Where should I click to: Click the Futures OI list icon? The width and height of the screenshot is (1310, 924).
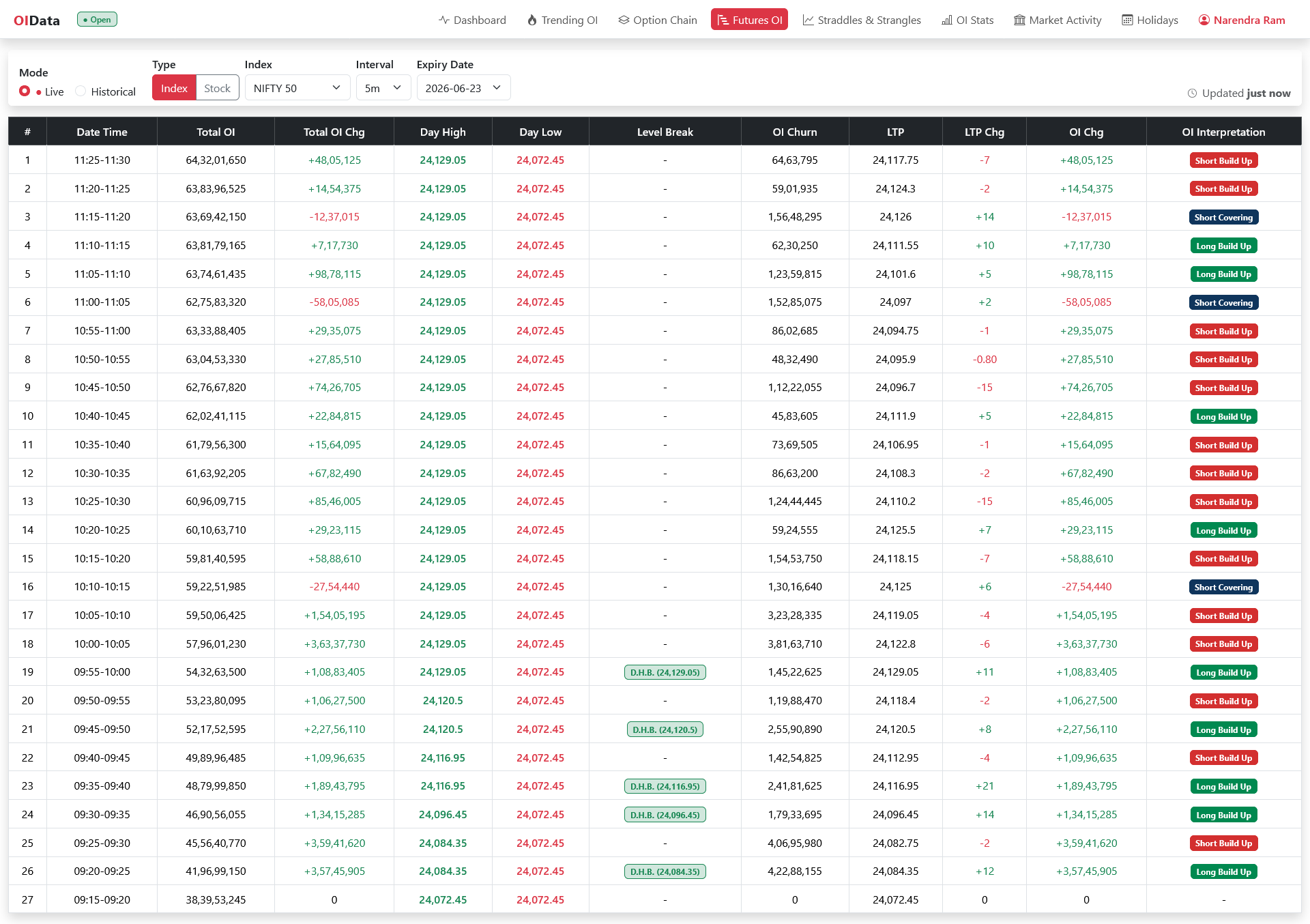click(x=723, y=20)
